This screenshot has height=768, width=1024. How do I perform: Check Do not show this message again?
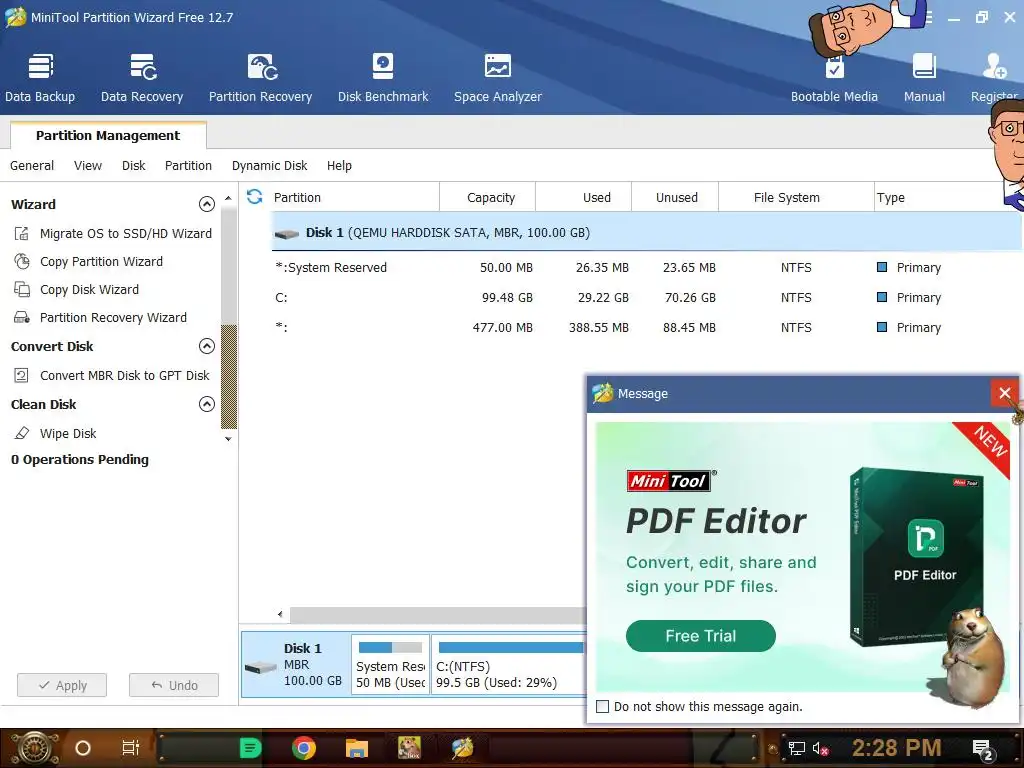(603, 707)
